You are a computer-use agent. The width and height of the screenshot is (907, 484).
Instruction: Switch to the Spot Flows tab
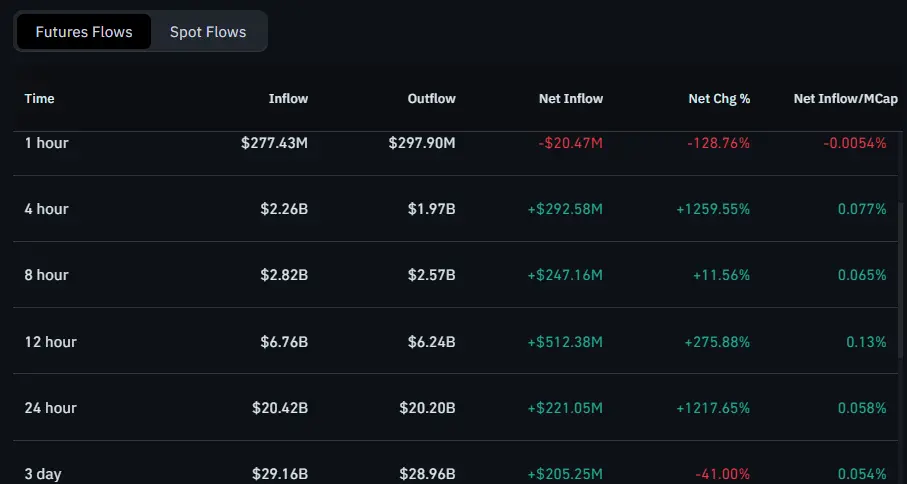208,32
